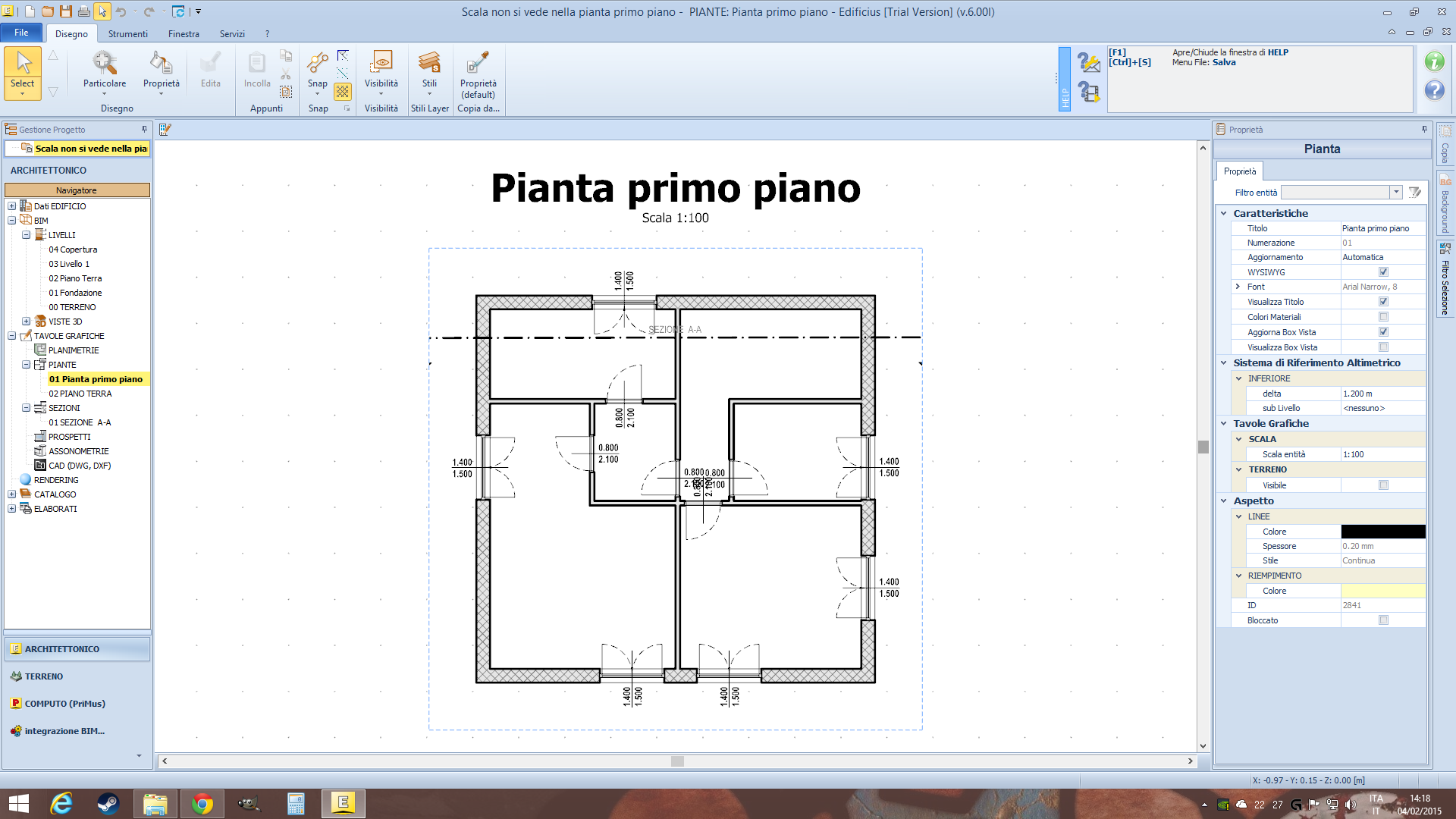
Task: Enable the Colori Materiali checkbox
Action: coord(1383,317)
